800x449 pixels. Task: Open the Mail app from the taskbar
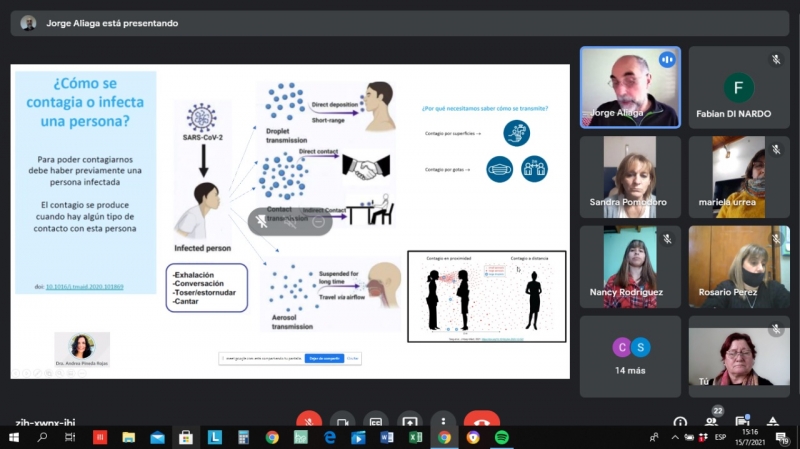pos(157,437)
